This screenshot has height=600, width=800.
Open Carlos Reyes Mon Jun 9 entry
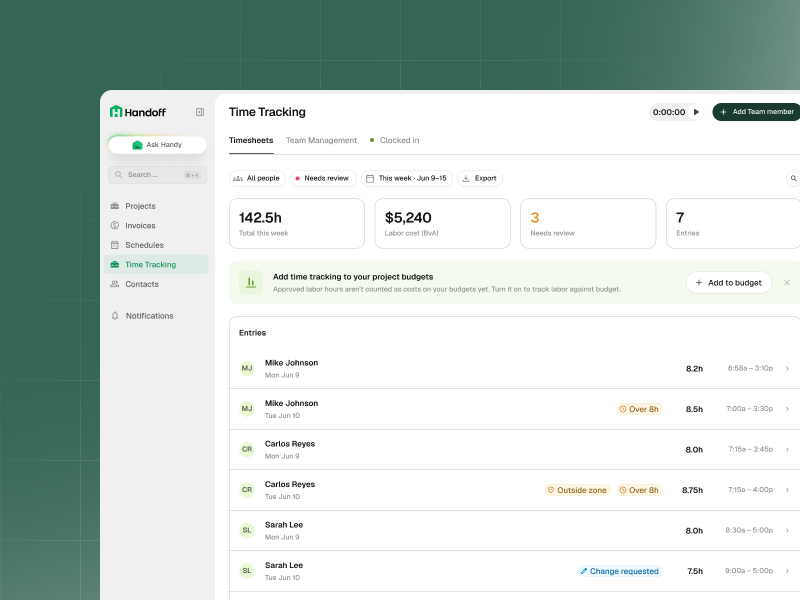point(515,449)
